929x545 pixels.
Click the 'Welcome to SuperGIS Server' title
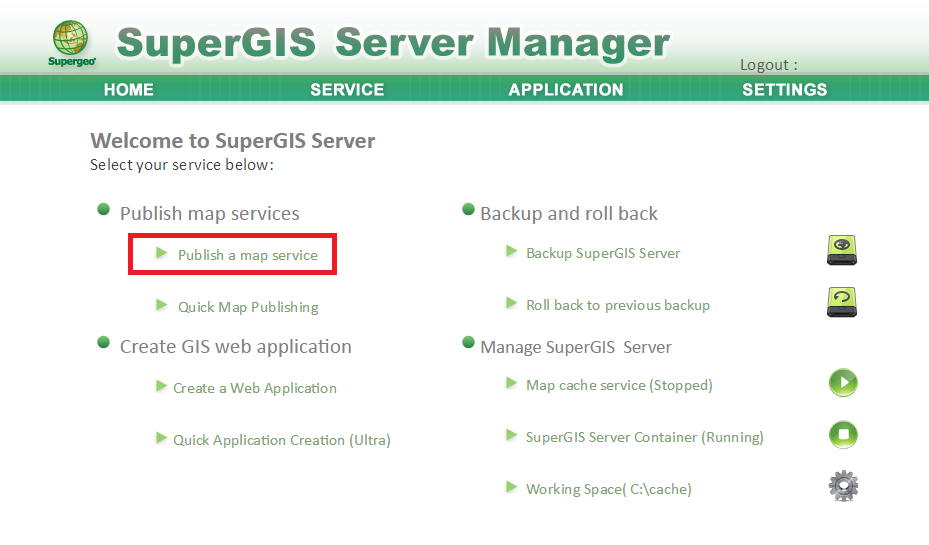pyautogui.click(x=232, y=140)
